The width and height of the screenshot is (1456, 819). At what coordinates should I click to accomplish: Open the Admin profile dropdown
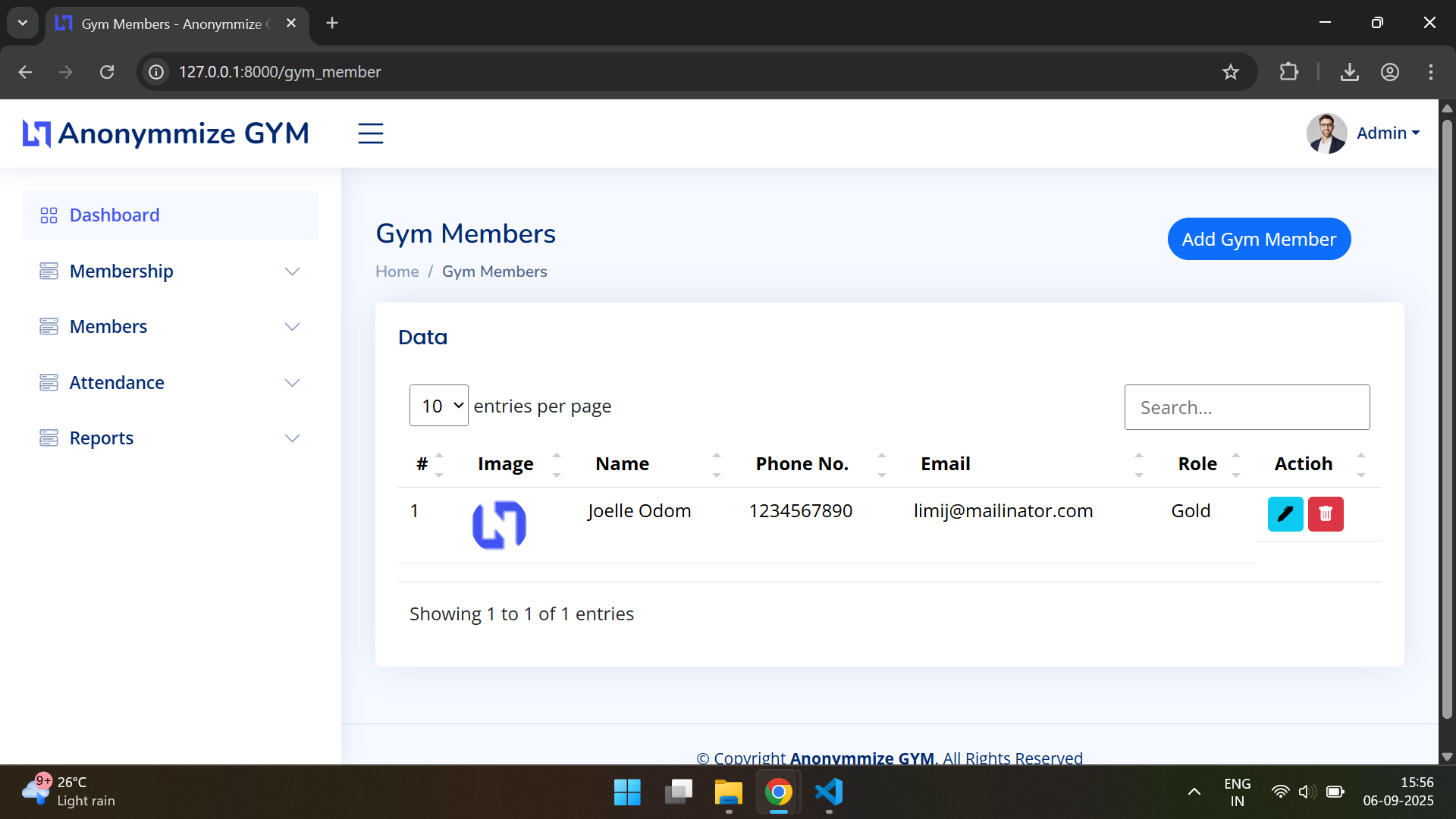(1363, 133)
